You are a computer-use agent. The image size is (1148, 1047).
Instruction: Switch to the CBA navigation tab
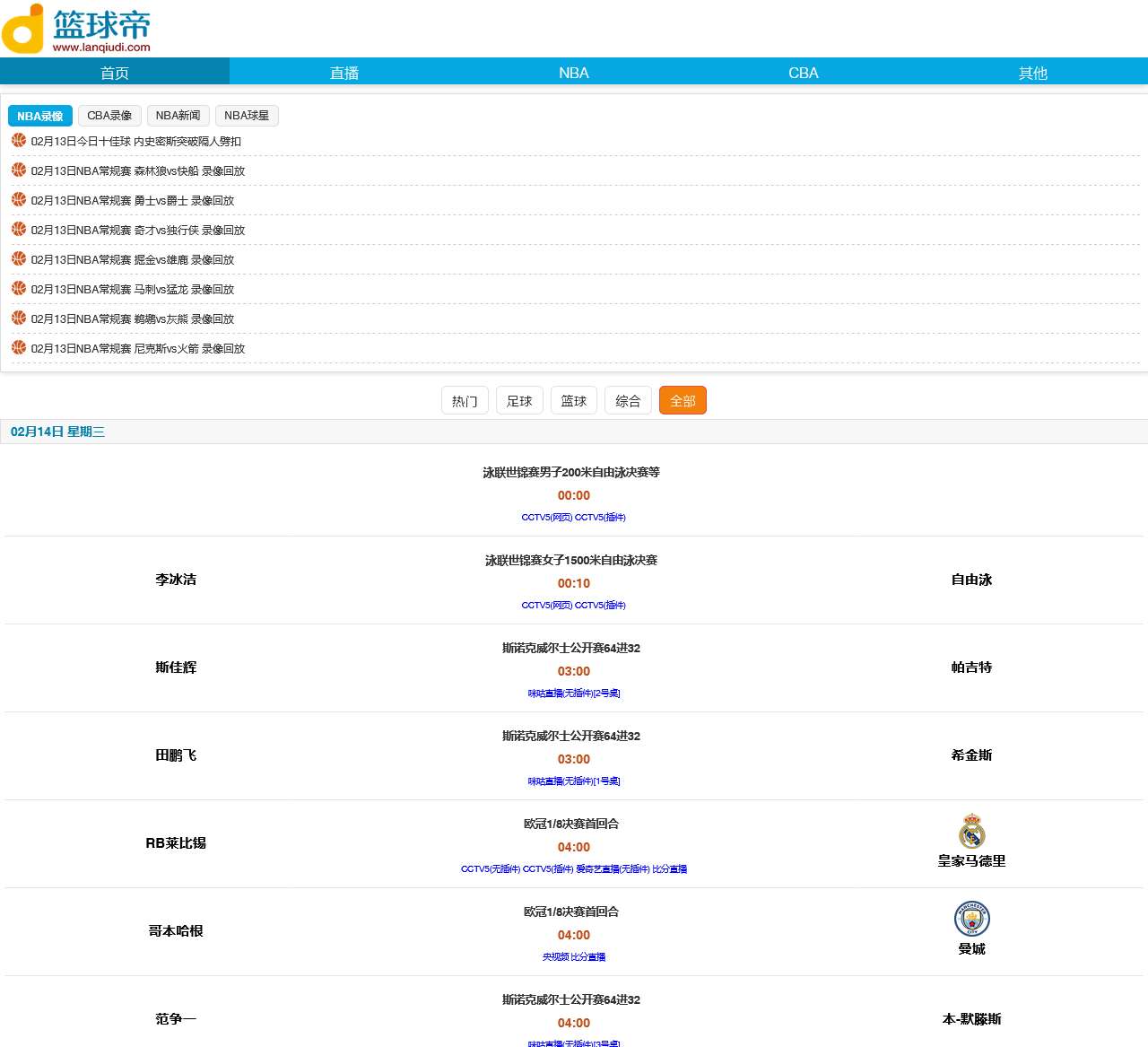(x=804, y=72)
